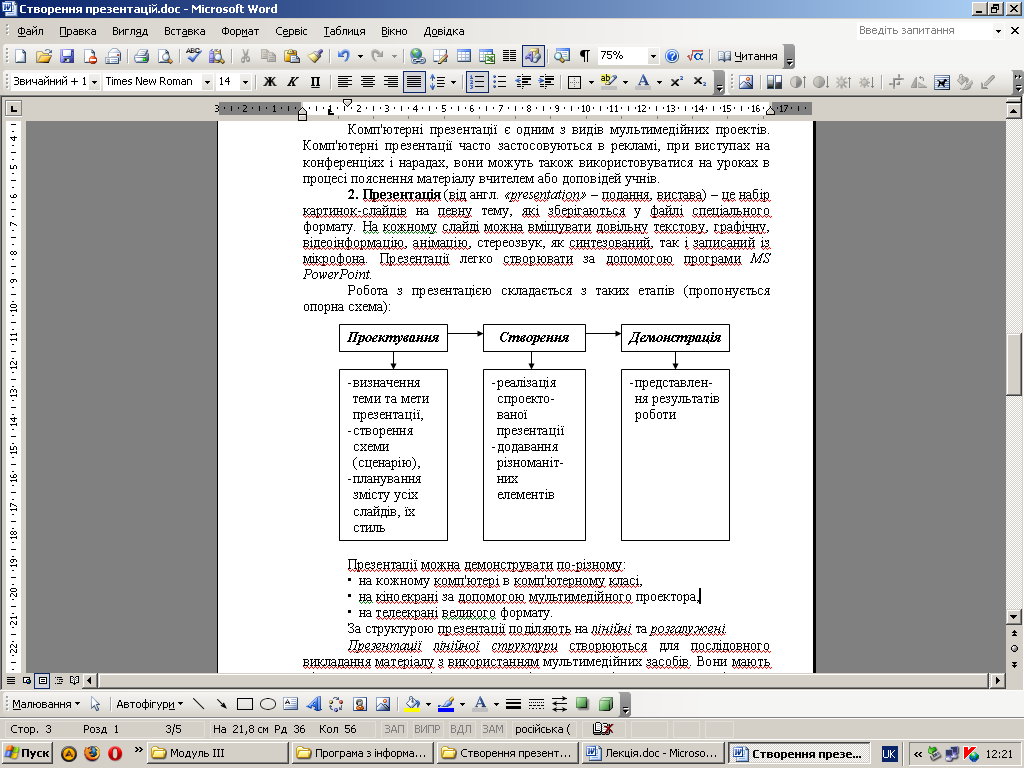Insert a text box from drawing toolbar
Image resolution: width=1024 pixels, height=768 pixels.
291,704
